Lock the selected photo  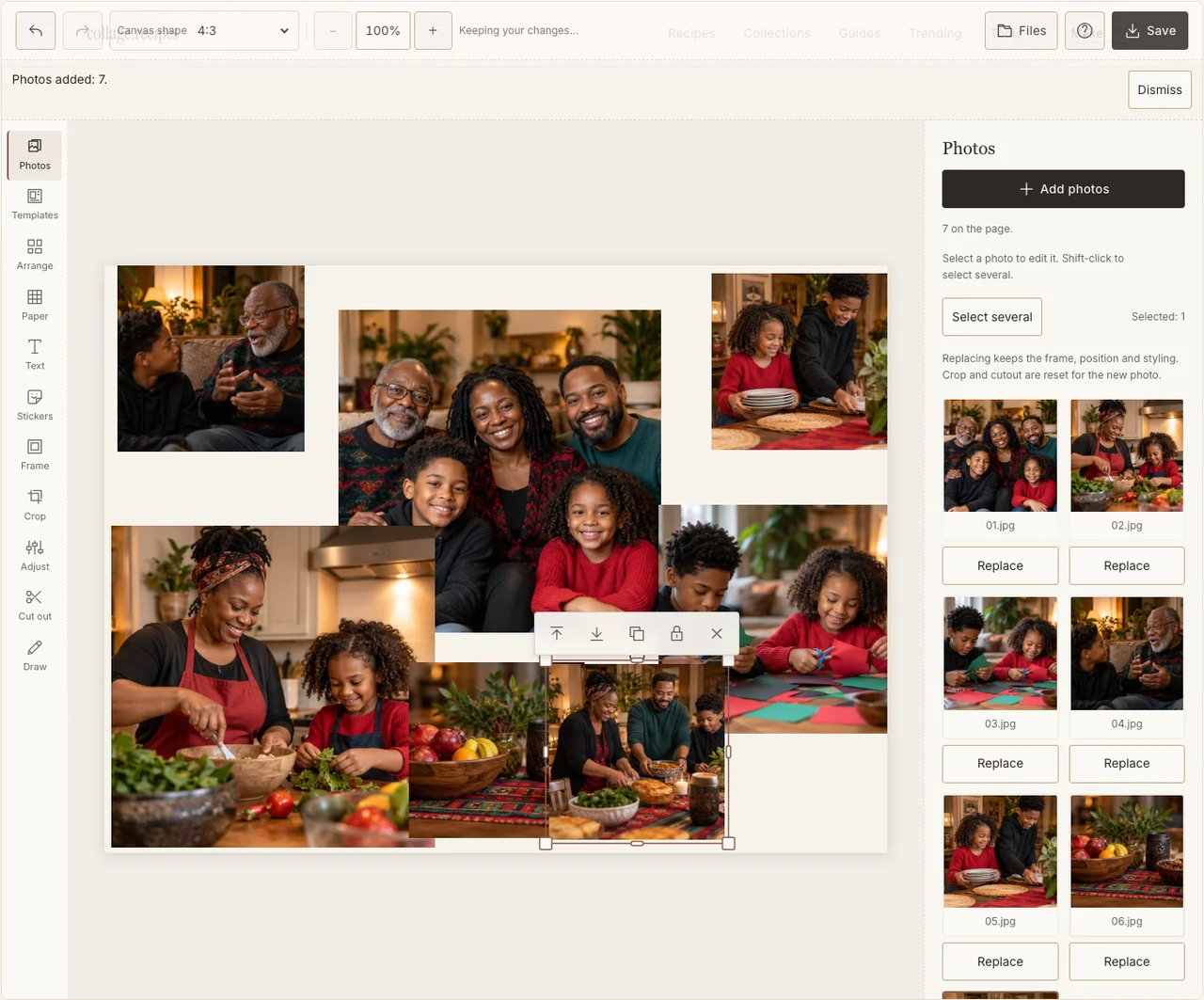676,634
